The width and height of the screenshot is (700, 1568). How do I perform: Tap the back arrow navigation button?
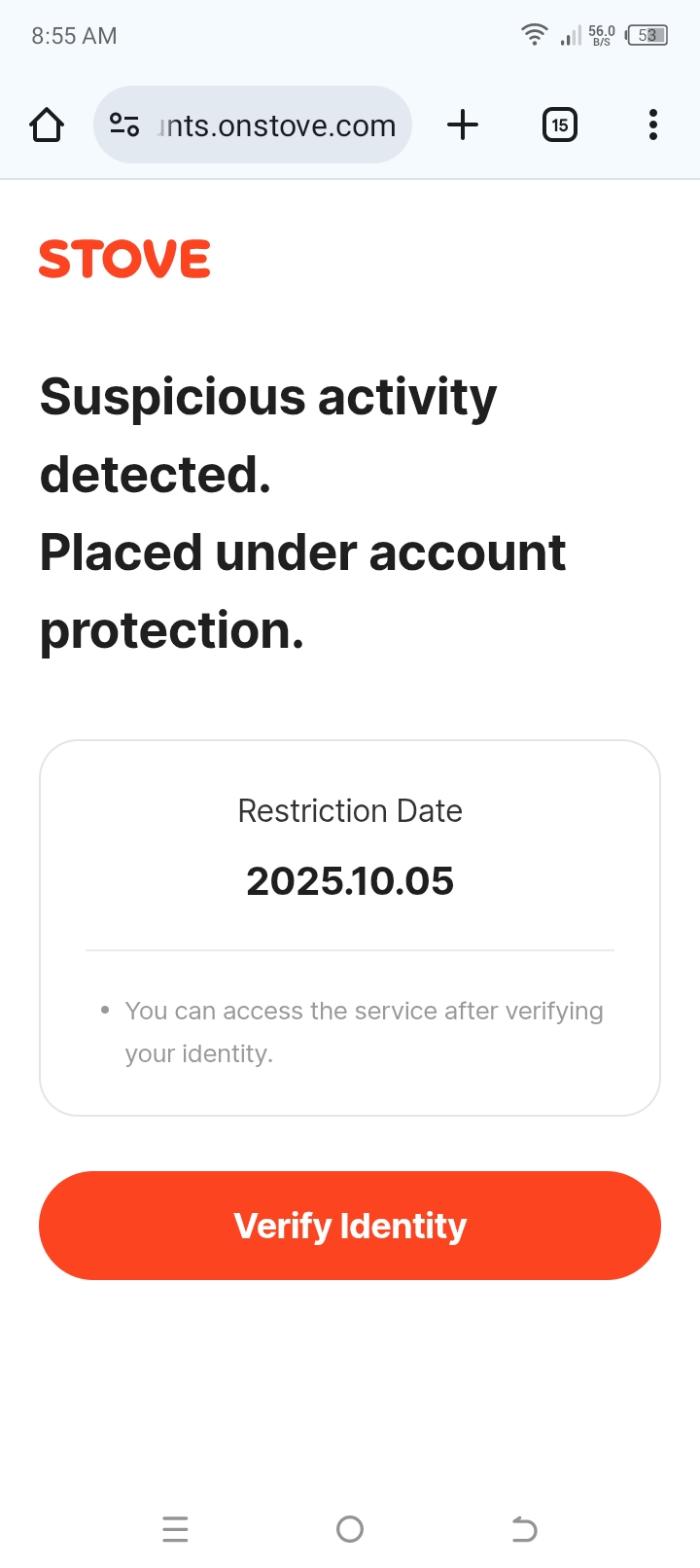pos(524,1529)
